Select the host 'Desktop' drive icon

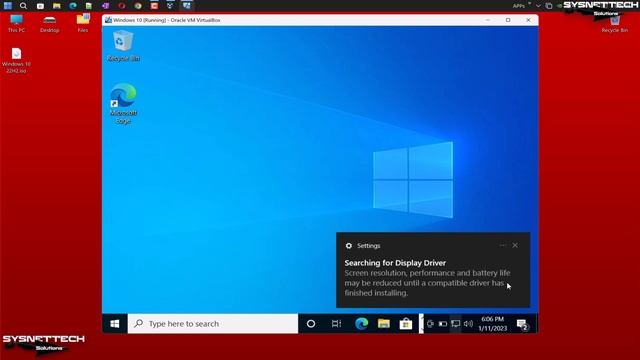tap(49, 23)
